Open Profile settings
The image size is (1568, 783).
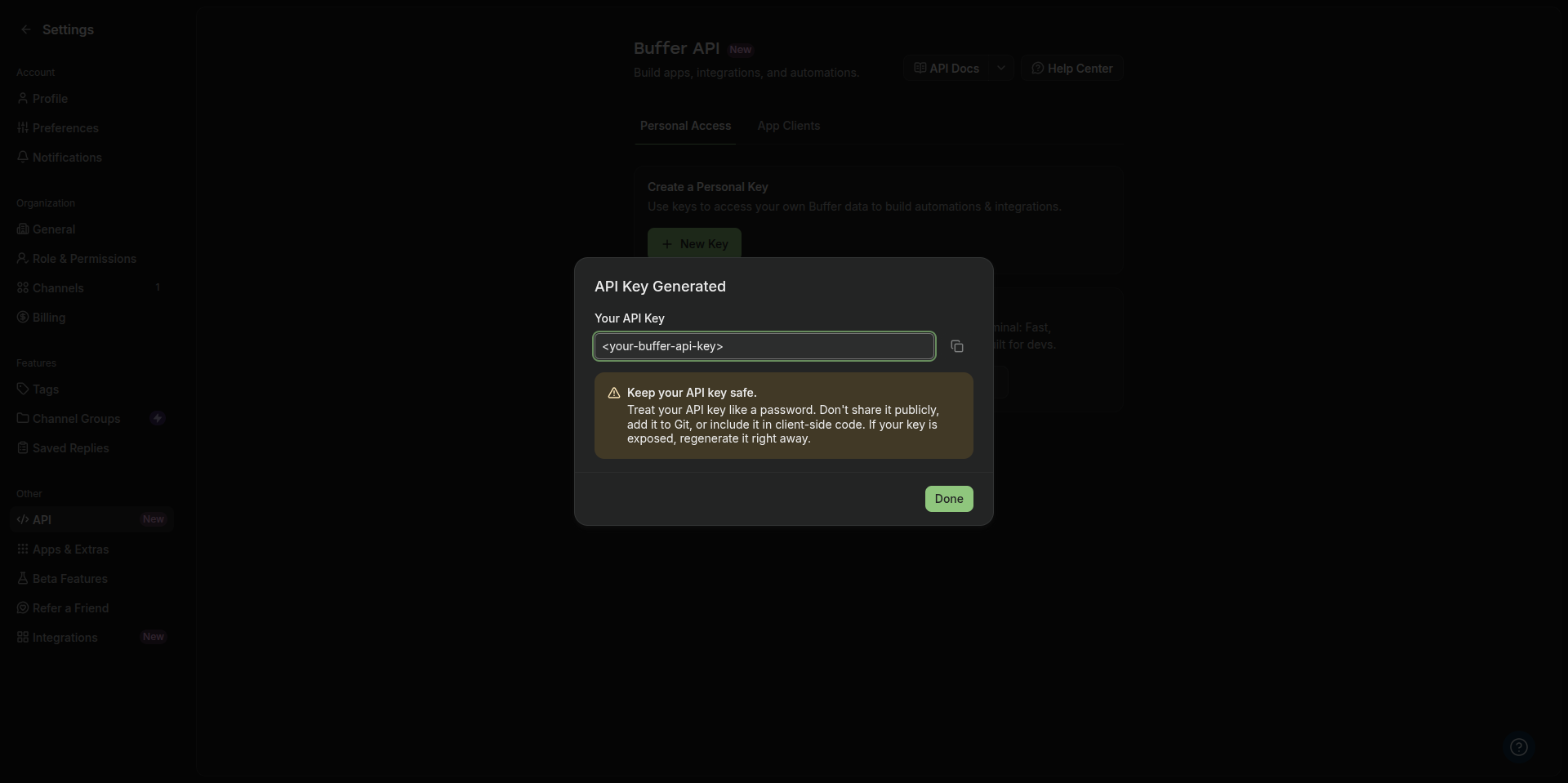pos(91,99)
